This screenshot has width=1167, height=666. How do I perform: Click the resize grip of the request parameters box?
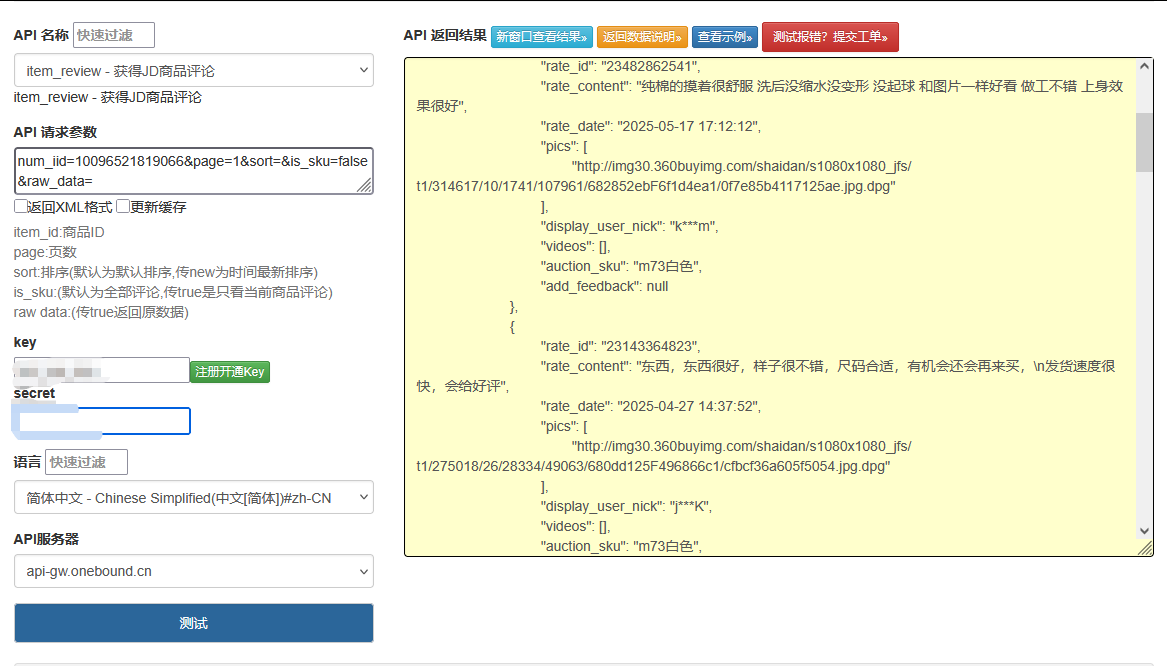tap(366, 186)
